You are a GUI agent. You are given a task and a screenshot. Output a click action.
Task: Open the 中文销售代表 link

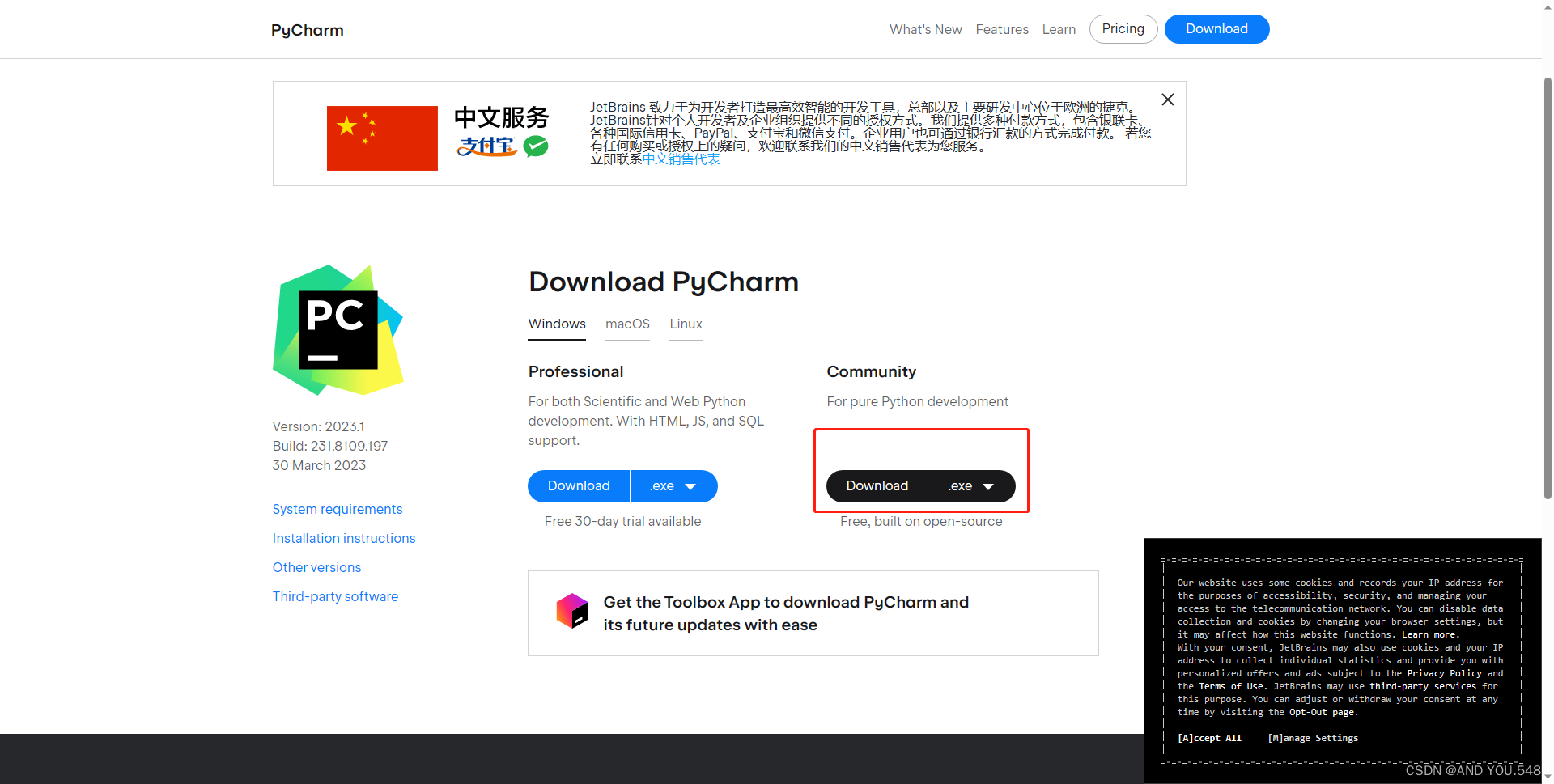681,159
